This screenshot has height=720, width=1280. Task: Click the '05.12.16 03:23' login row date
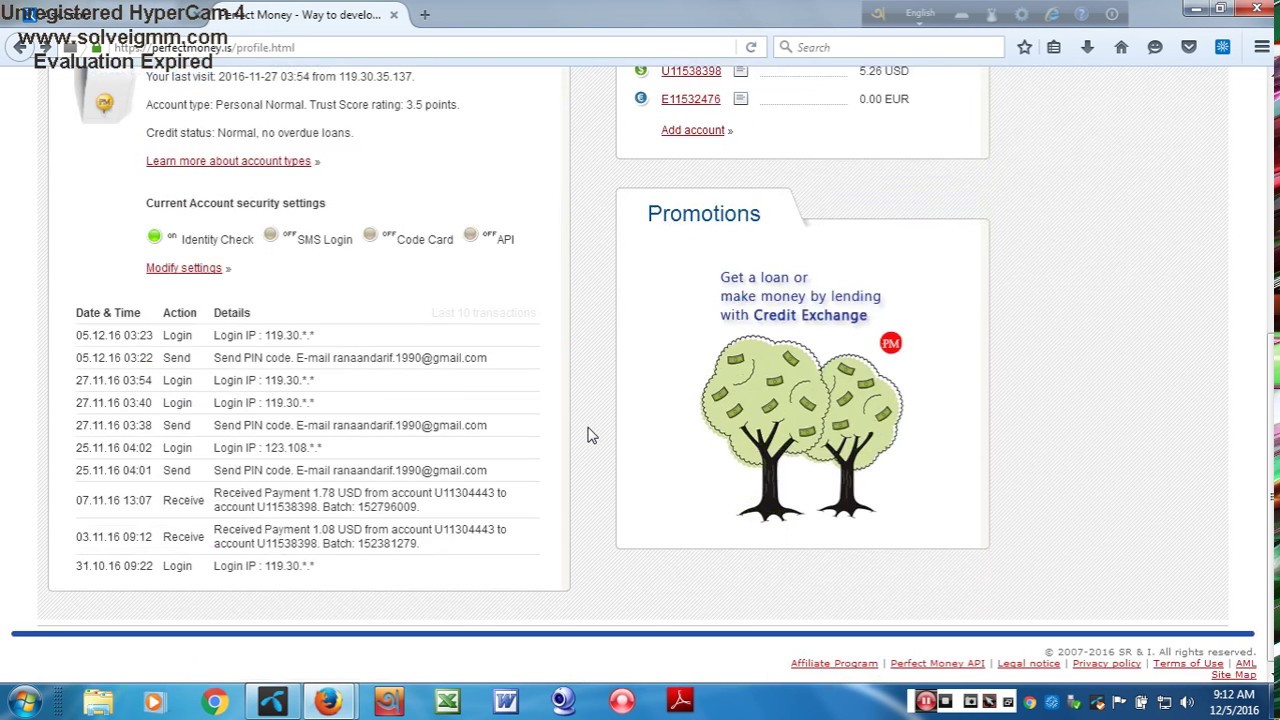(x=114, y=335)
